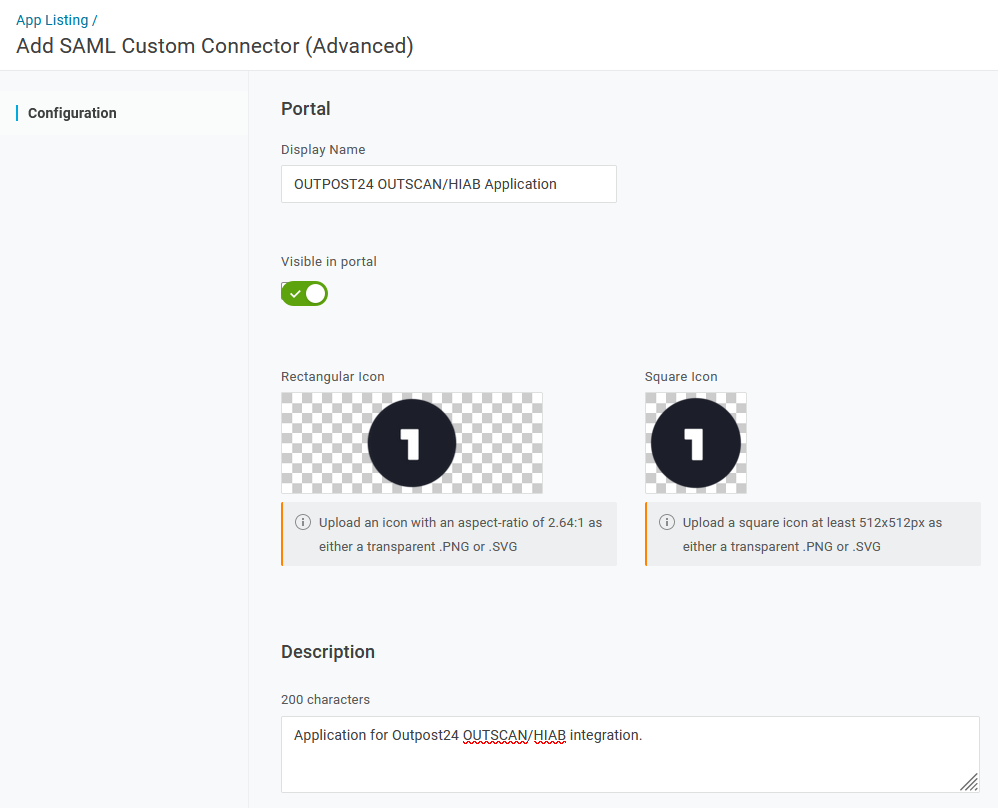Click the Square Icon label
Image resolution: width=998 pixels, height=808 pixels.
(681, 377)
